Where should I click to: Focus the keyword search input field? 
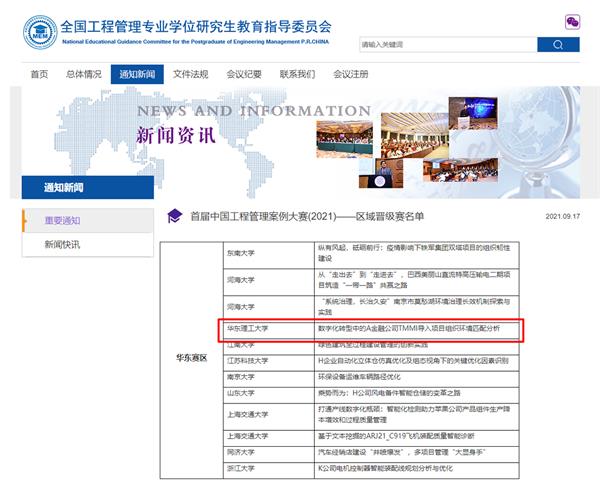point(448,45)
